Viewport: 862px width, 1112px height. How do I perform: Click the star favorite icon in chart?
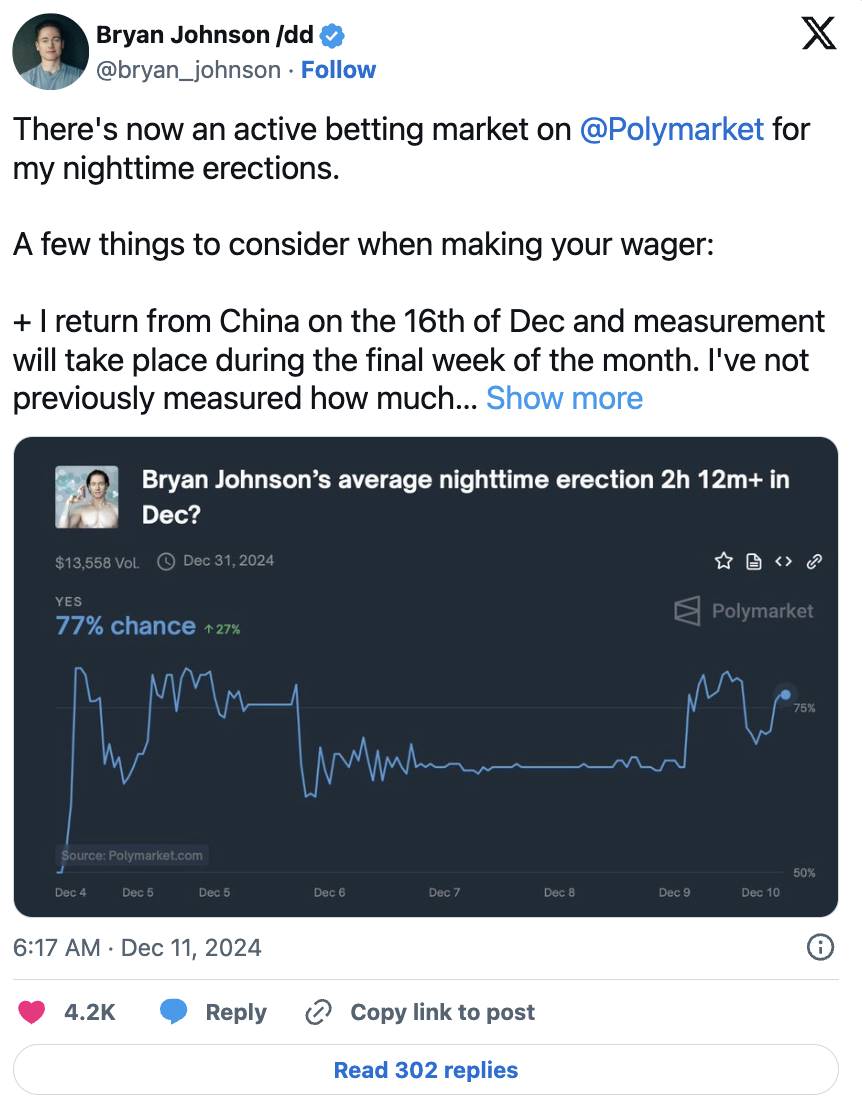[x=723, y=562]
